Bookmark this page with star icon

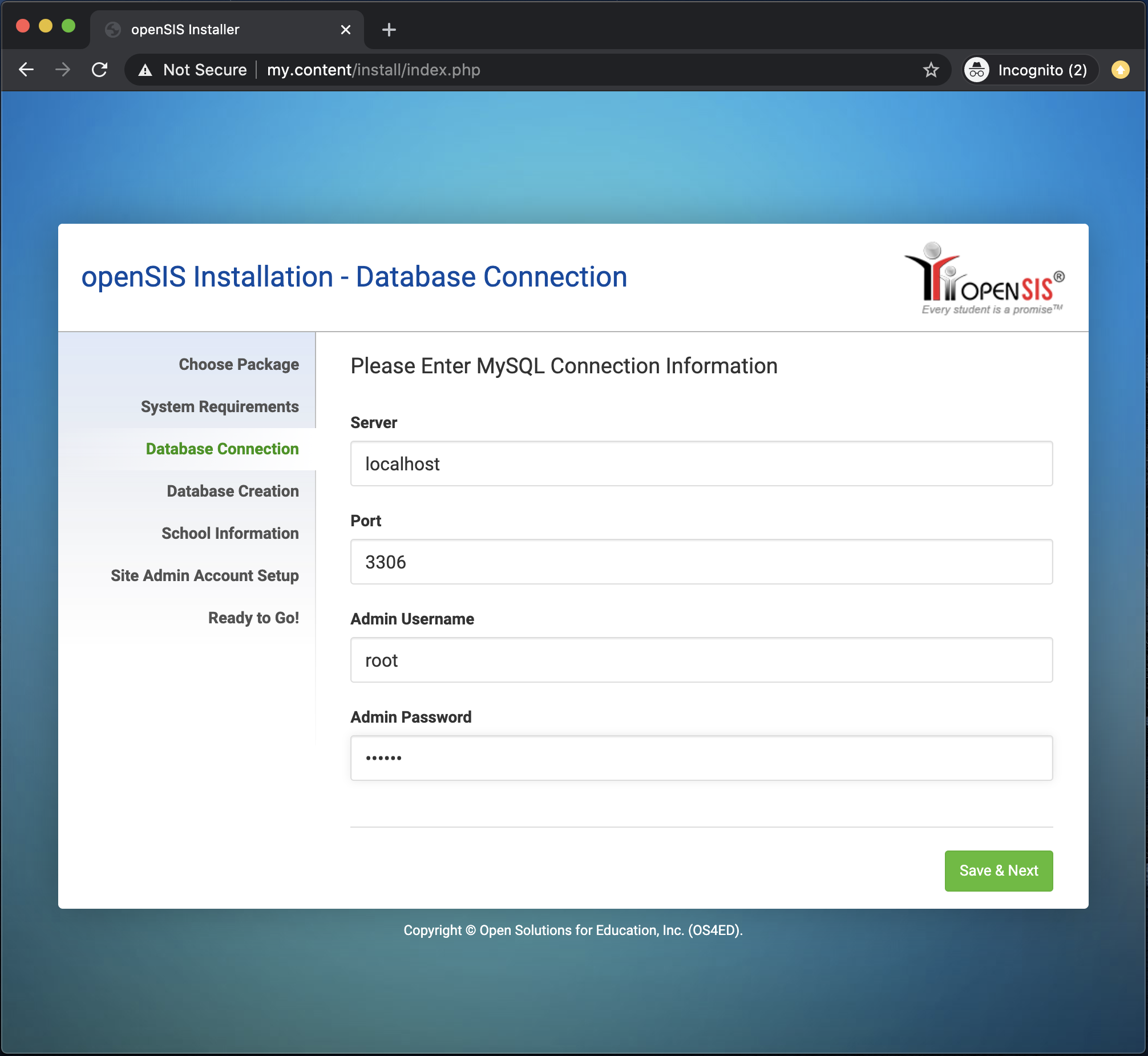931,70
